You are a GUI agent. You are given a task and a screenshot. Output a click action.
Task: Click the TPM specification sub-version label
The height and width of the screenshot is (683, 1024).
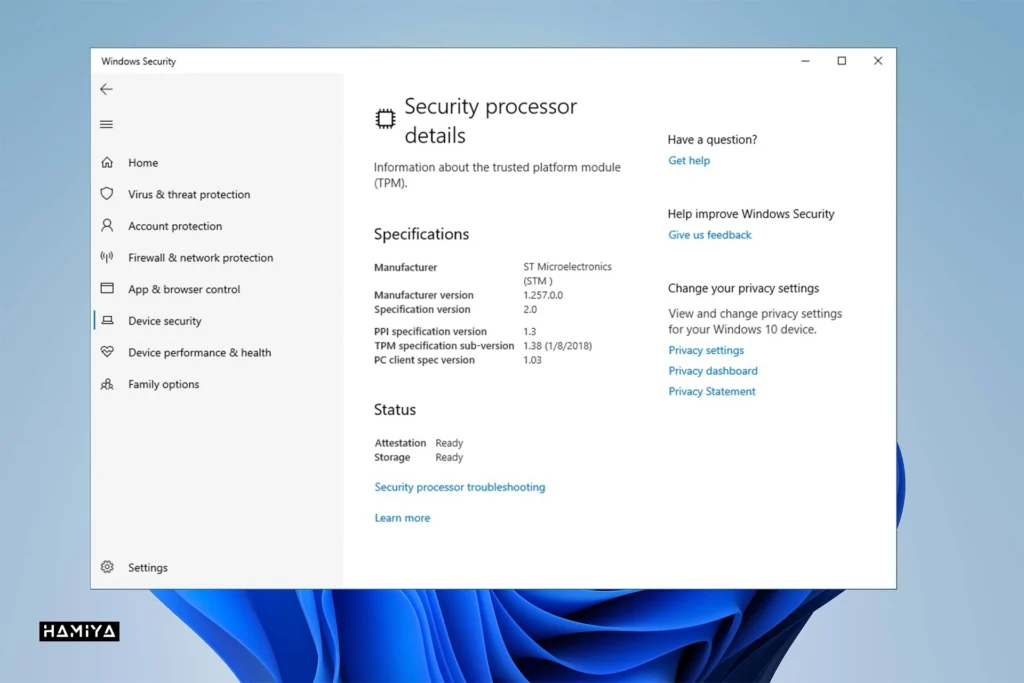pos(444,346)
